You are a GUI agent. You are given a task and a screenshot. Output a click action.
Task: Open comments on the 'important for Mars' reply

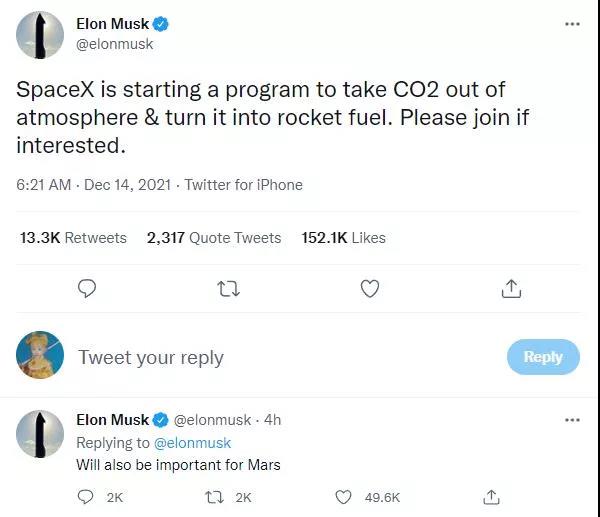click(x=85, y=497)
